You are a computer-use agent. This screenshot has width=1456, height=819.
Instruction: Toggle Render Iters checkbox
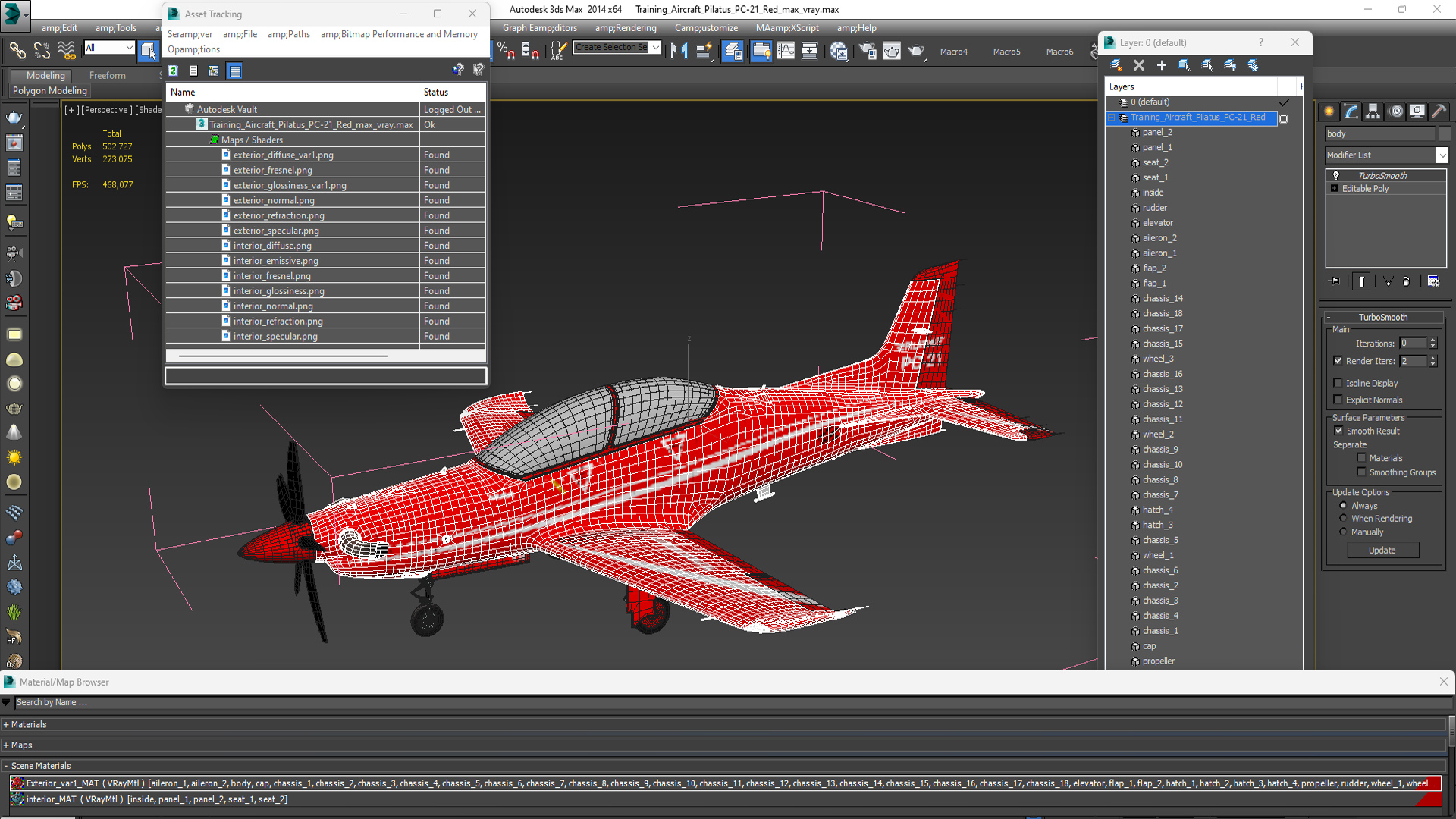tap(1338, 361)
